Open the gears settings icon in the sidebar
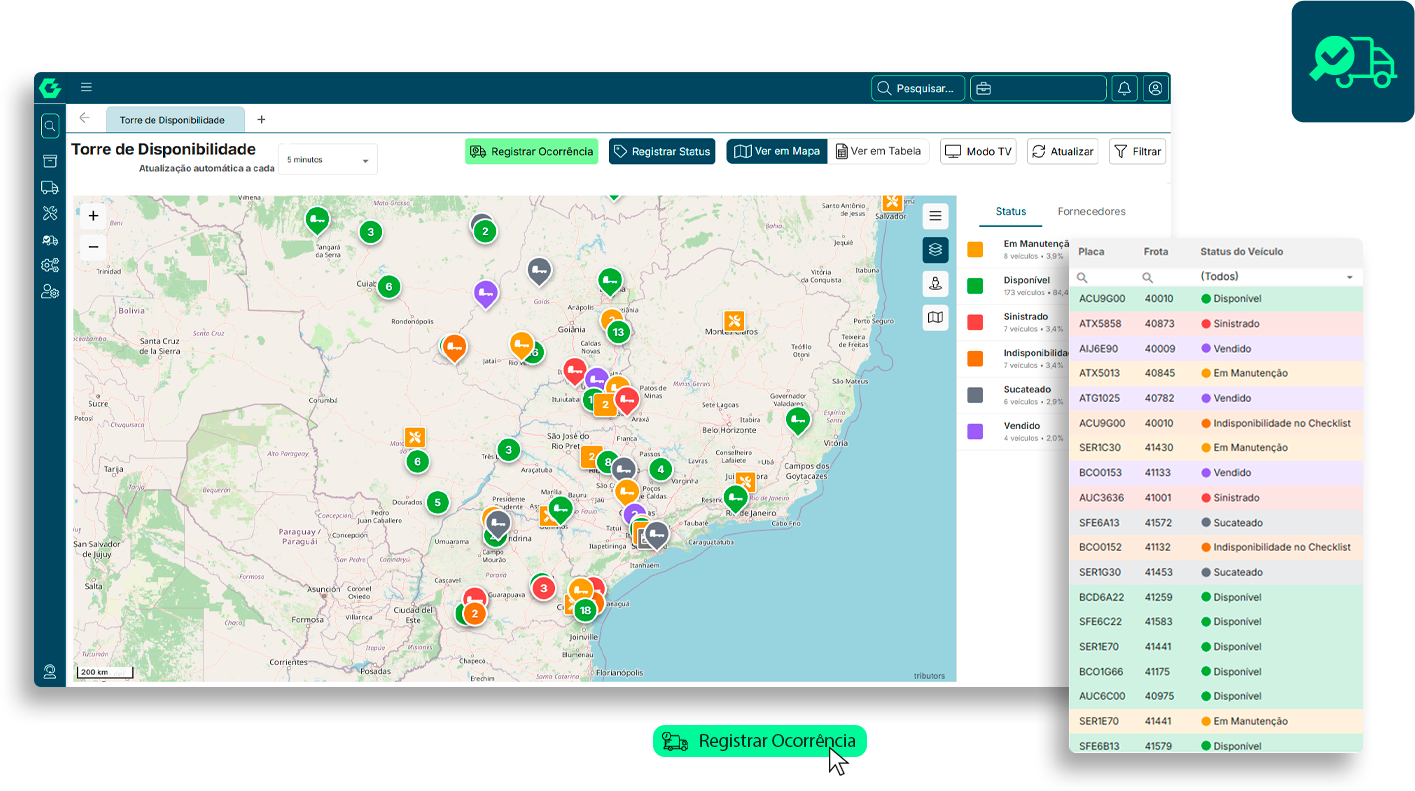Image resolution: width=1415 pixels, height=791 pixels. [x=50, y=265]
